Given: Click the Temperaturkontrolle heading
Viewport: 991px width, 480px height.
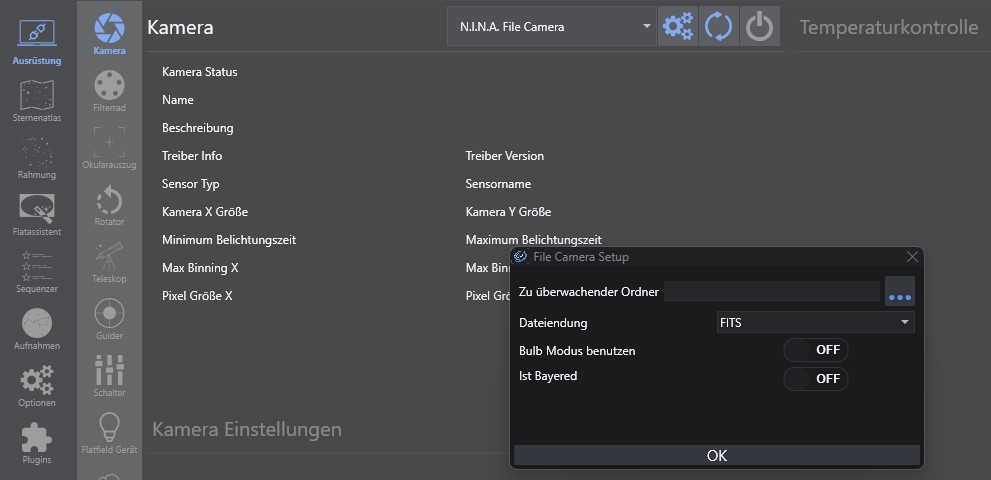Looking at the screenshot, I should coord(889,27).
